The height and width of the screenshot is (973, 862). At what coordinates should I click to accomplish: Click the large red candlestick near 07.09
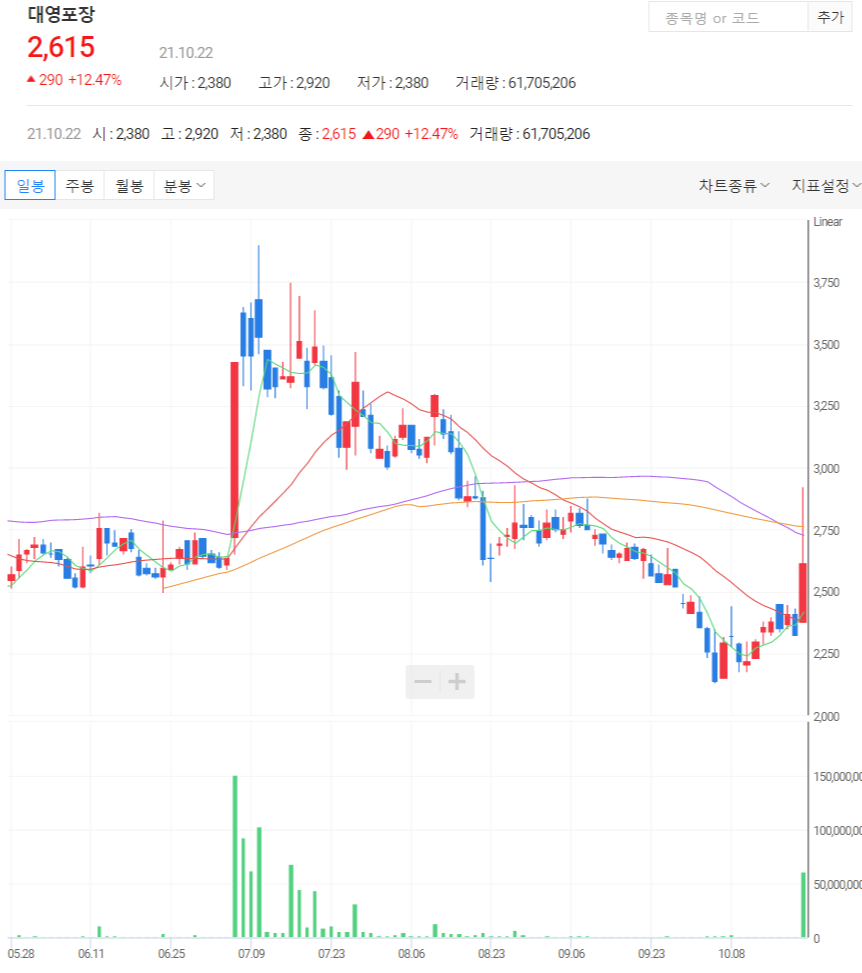click(x=235, y=449)
